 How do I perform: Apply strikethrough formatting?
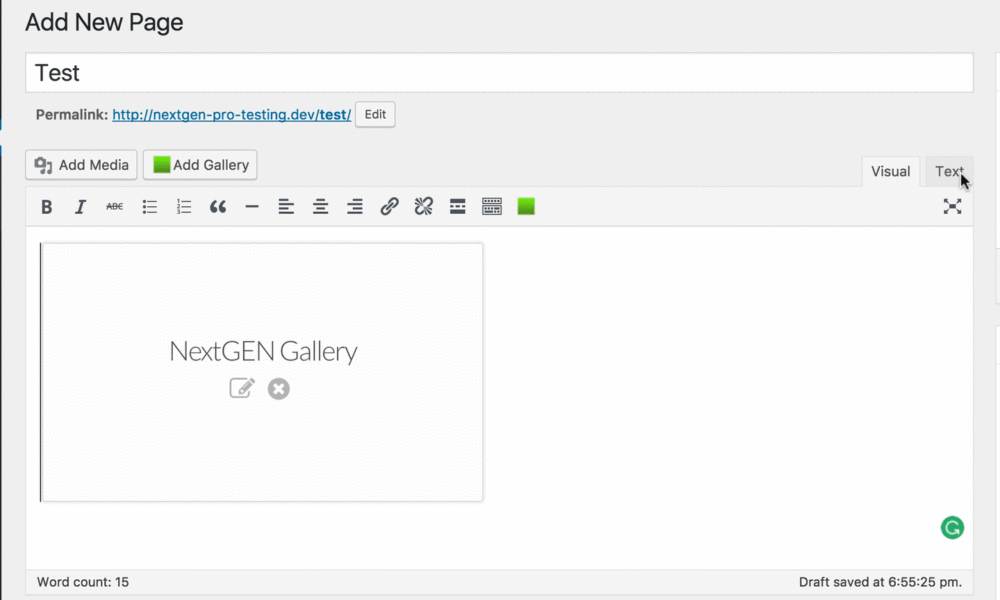[115, 207]
